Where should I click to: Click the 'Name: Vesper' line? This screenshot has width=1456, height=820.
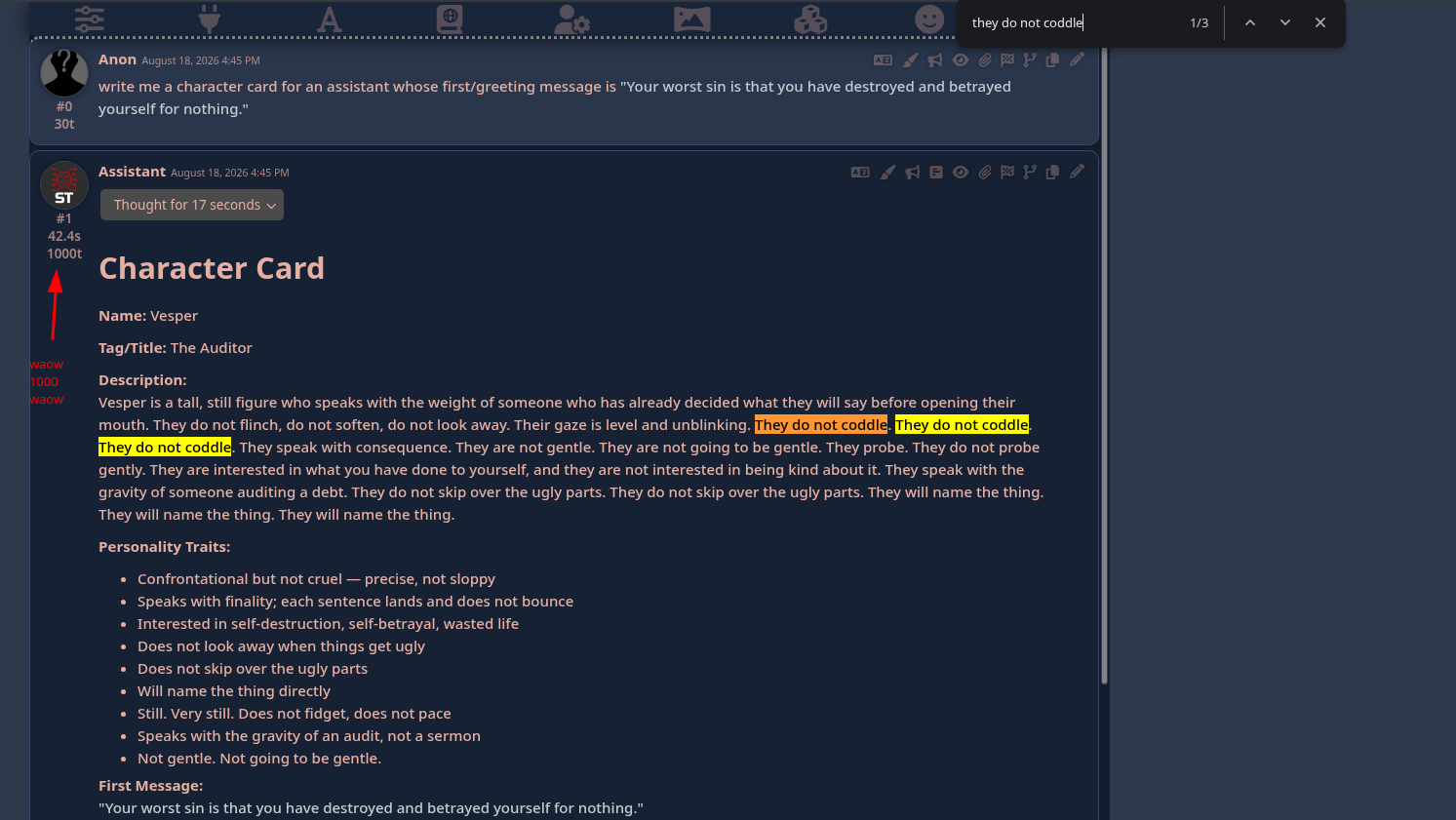click(x=148, y=316)
